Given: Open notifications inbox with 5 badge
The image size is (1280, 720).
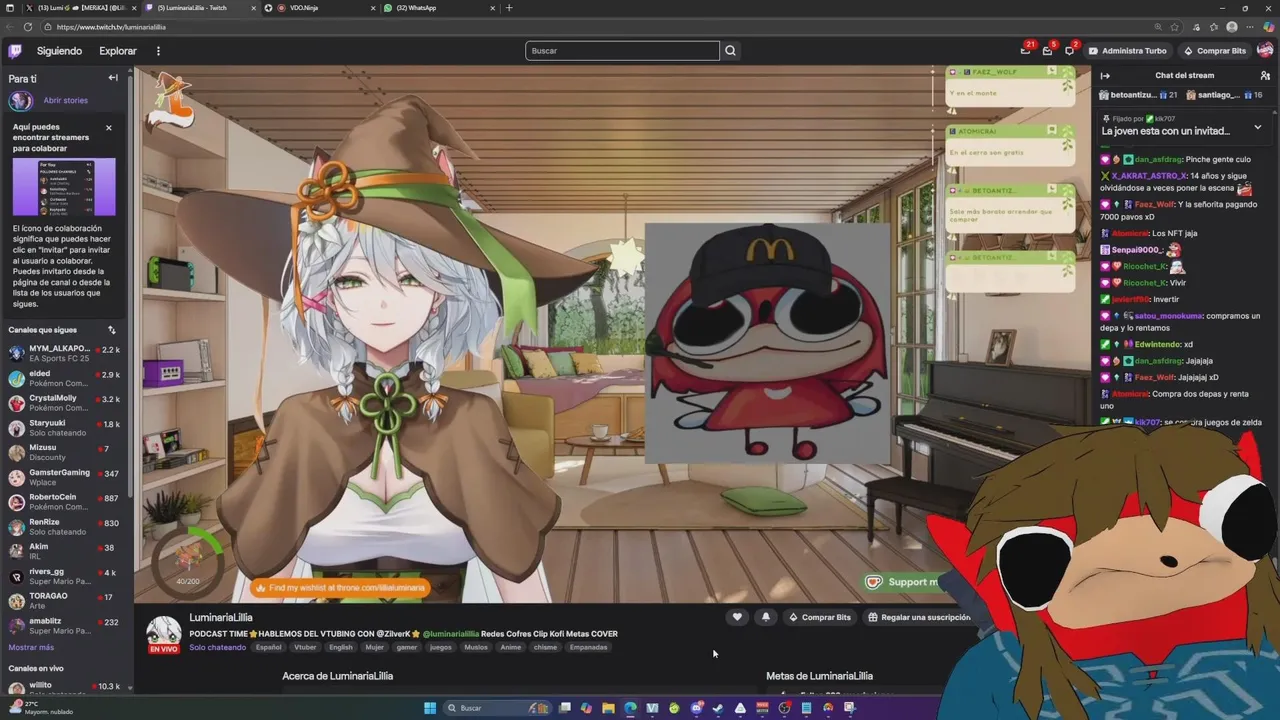Looking at the screenshot, I should 1047,51.
